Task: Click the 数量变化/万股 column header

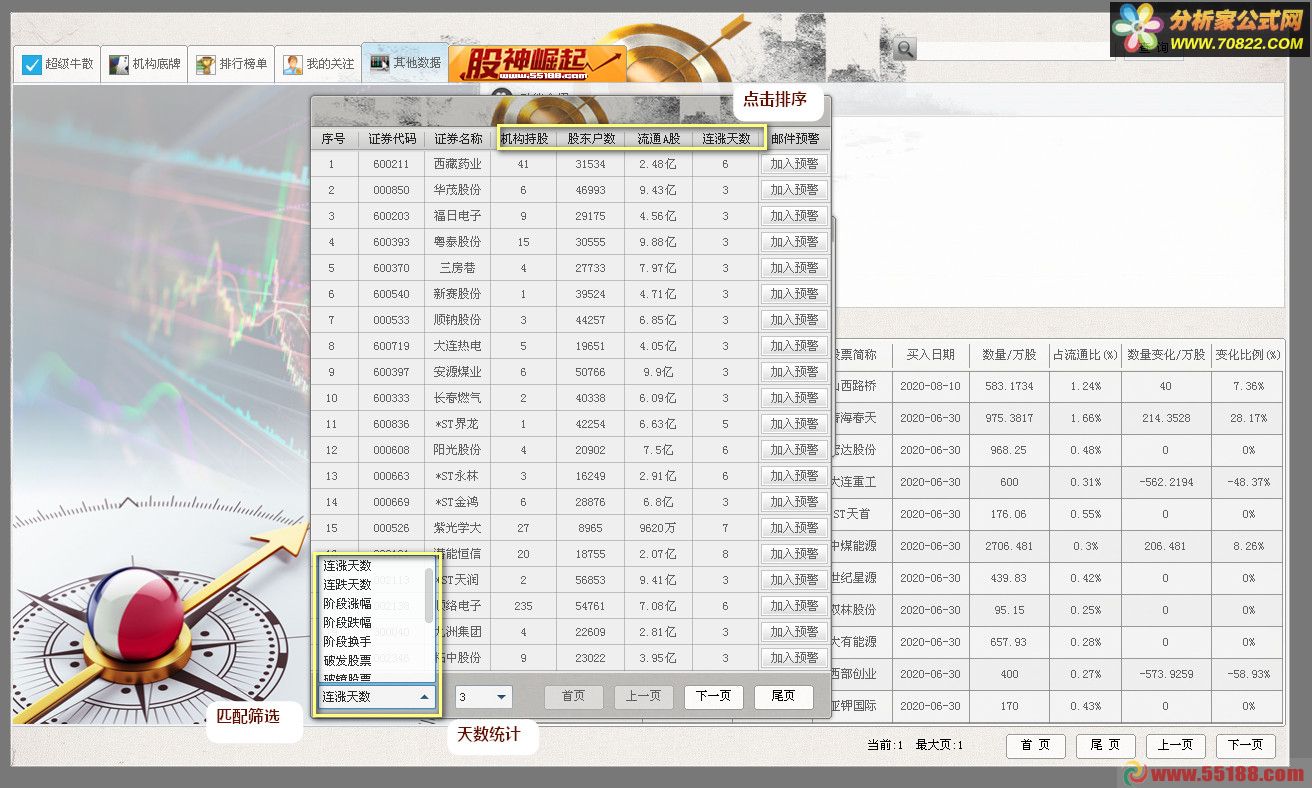Action: (1166, 355)
